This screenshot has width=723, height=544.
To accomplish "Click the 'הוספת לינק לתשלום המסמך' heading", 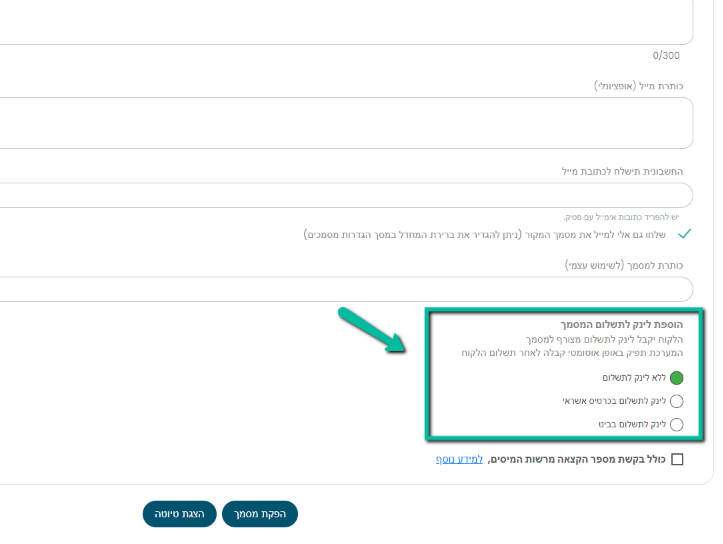I will click(x=622, y=325).
